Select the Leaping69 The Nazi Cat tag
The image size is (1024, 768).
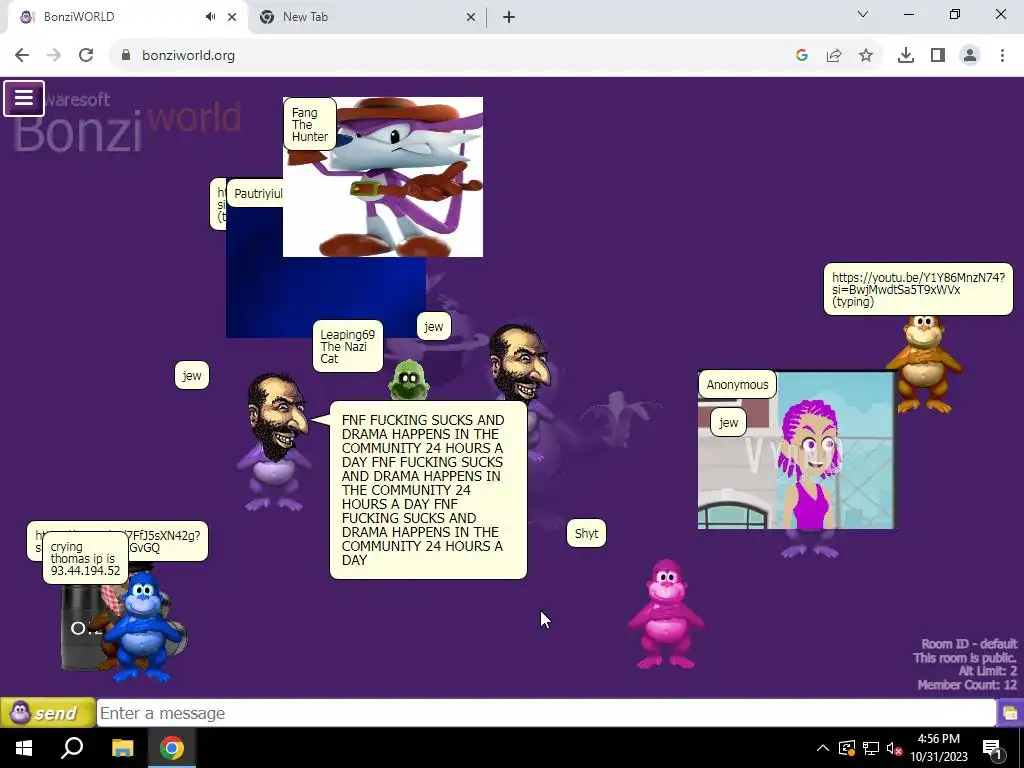(x=347, y=346)
